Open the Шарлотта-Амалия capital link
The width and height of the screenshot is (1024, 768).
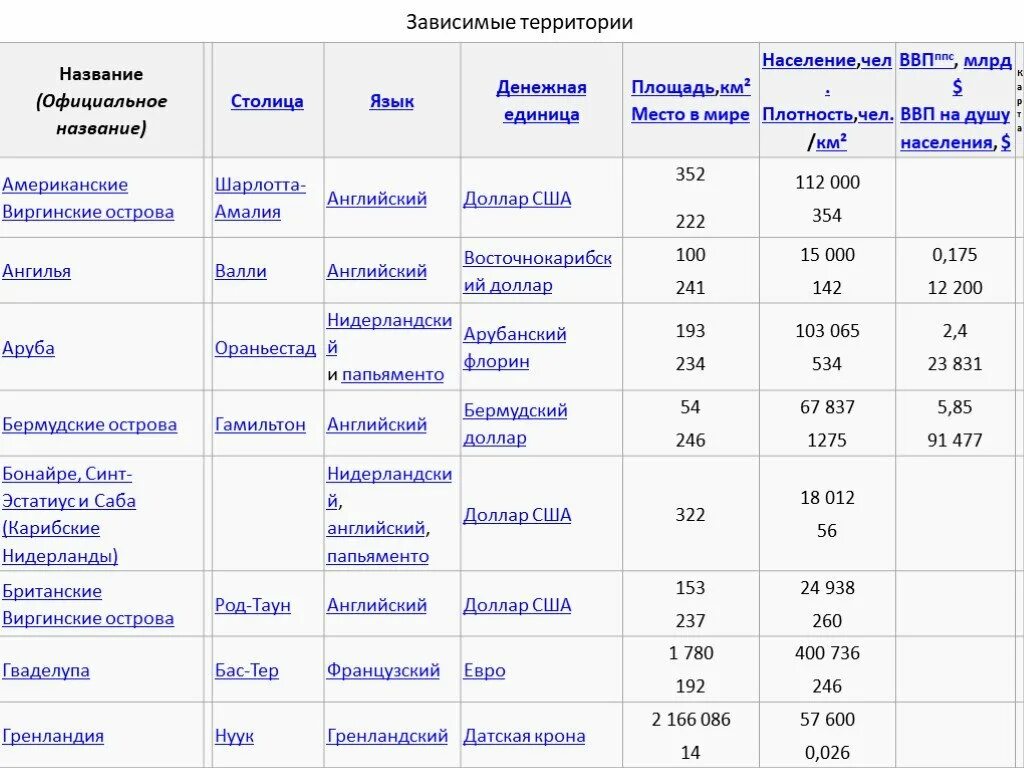(260, 198)
